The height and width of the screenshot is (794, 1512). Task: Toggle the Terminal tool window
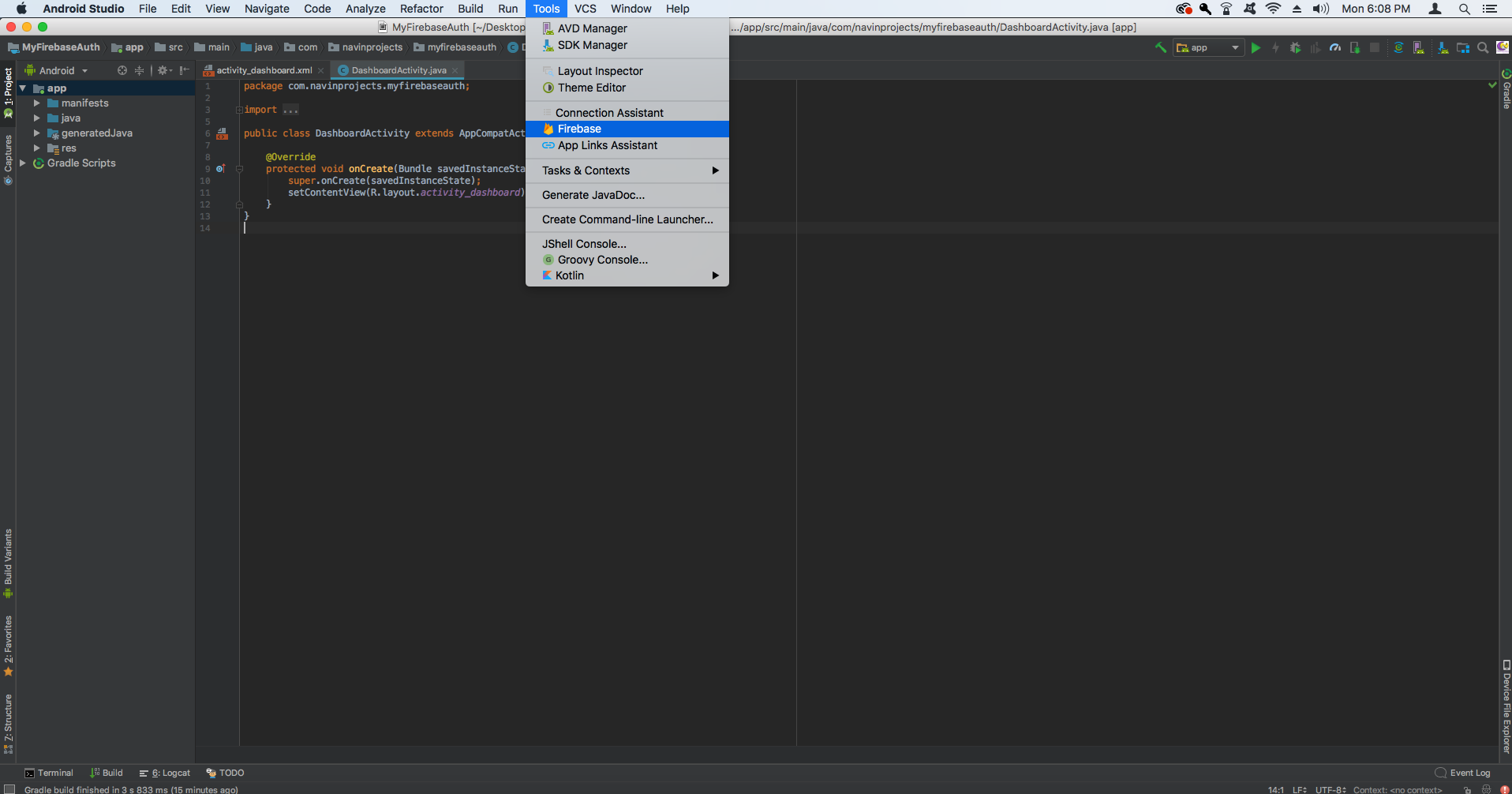click(48, 772)
